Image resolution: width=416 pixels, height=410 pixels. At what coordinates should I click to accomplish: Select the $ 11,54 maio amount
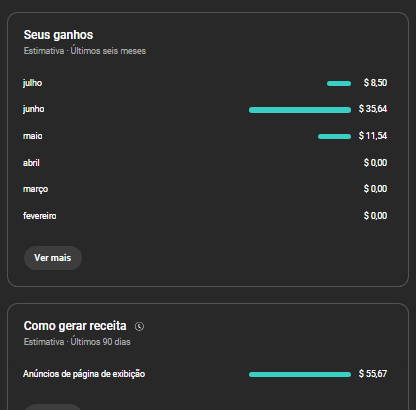[x=373, y=136]
